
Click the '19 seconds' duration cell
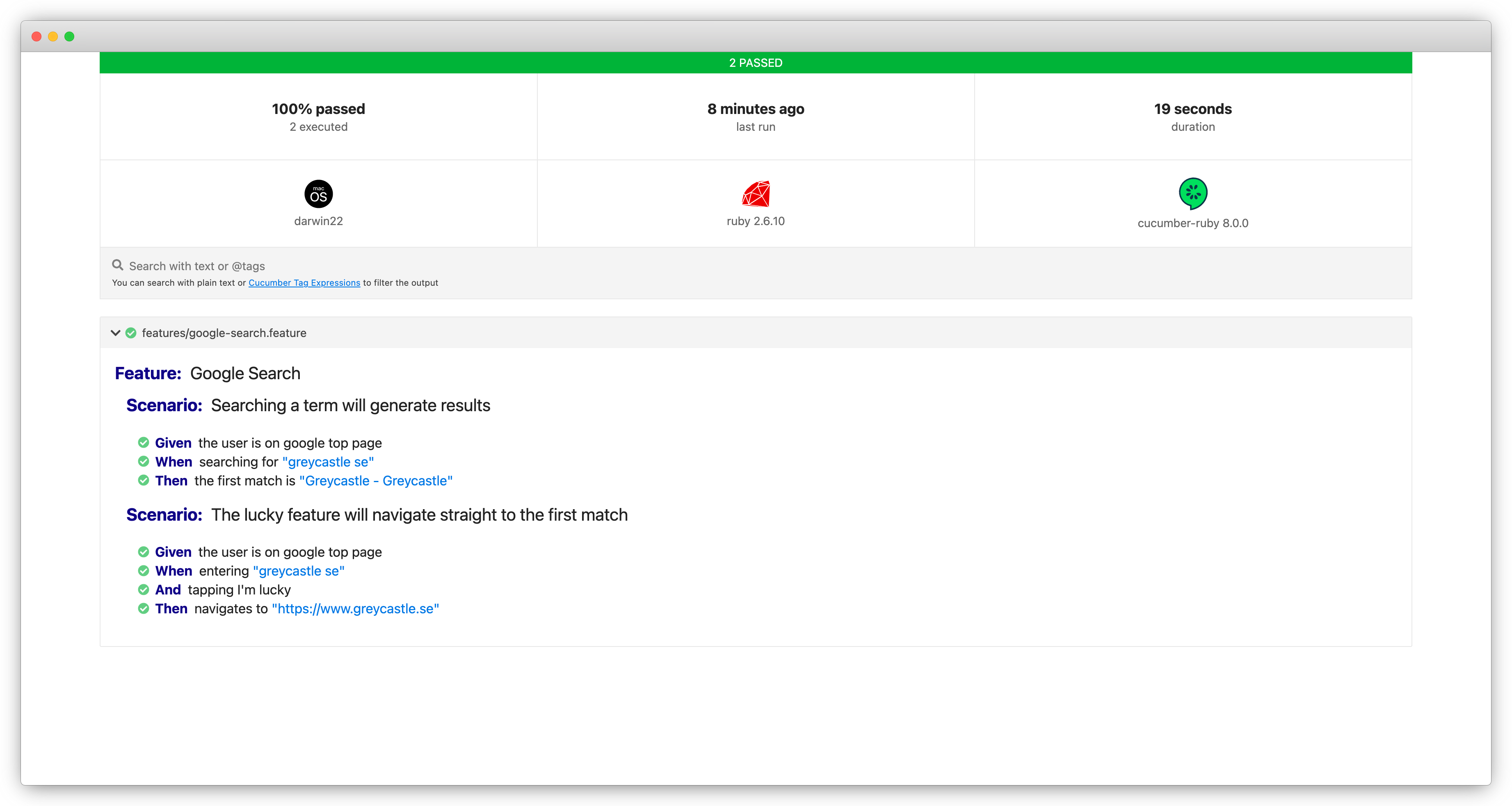(1193, 117)
